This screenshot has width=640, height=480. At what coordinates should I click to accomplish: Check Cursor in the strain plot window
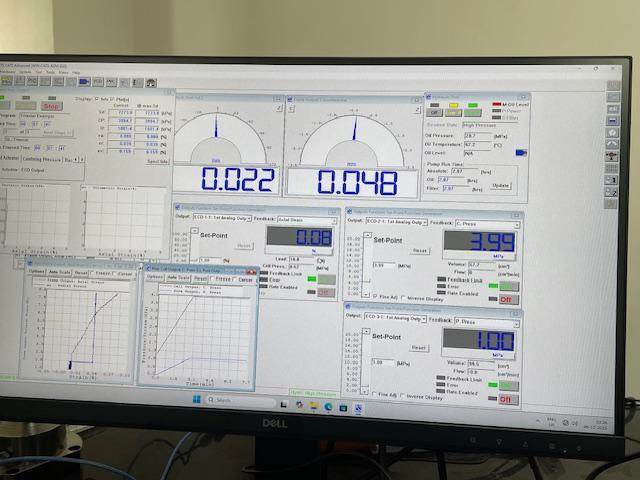(x=116, y=273)
